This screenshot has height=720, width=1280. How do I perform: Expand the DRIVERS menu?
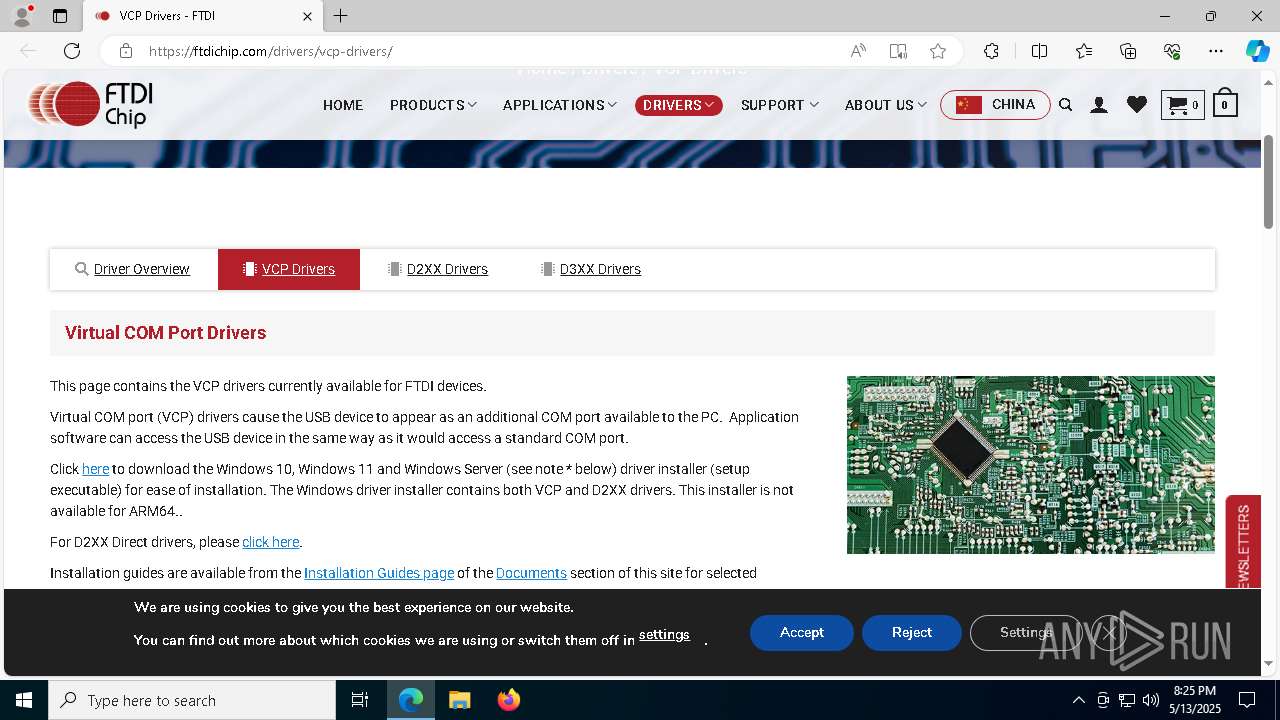tap(678, 105)
